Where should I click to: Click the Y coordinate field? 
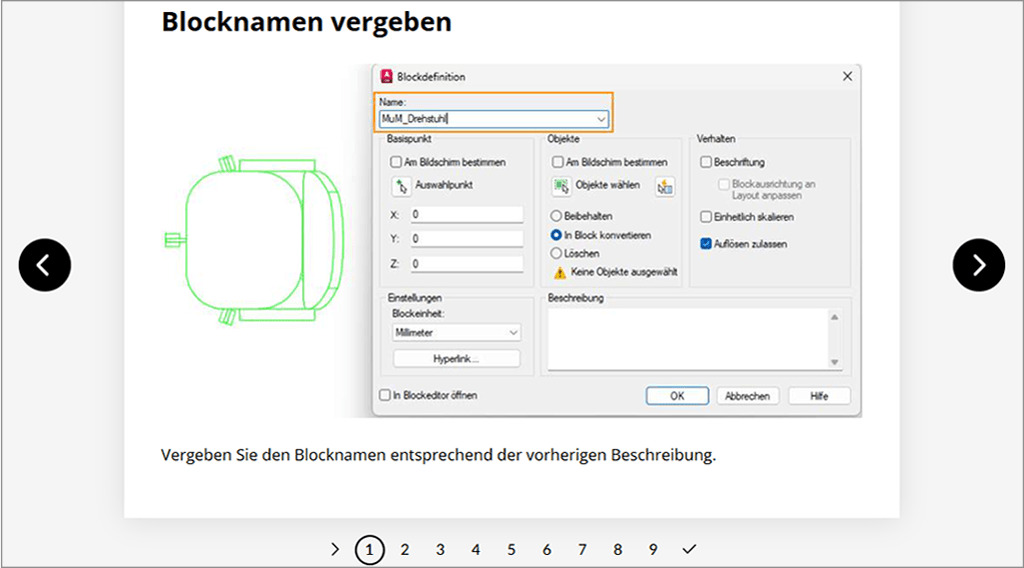pos(466,239)
